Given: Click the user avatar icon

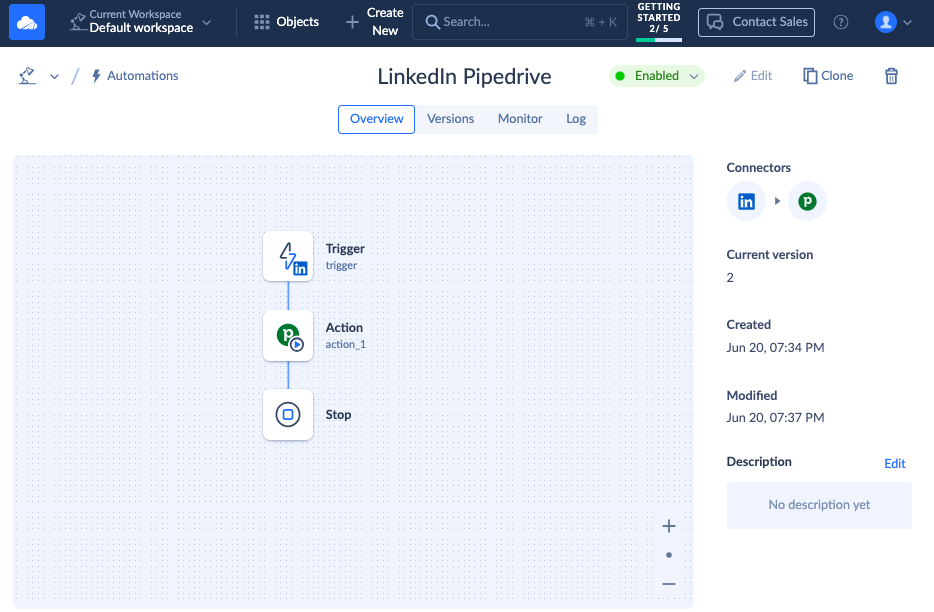Looking at the screenshot, I should click(x=885, y=22).
